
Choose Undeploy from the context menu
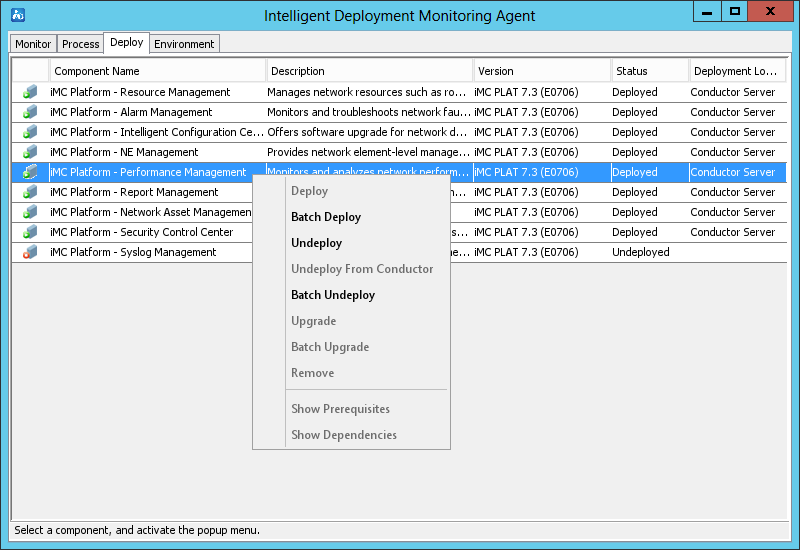pyautogui.click(x=316, y=243)
